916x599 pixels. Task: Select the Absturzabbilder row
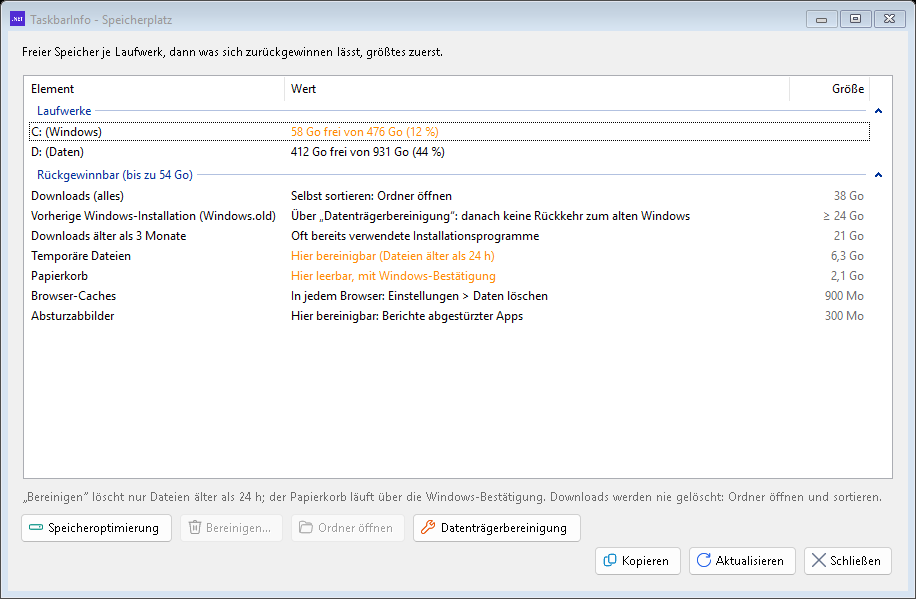coord(449,316)
